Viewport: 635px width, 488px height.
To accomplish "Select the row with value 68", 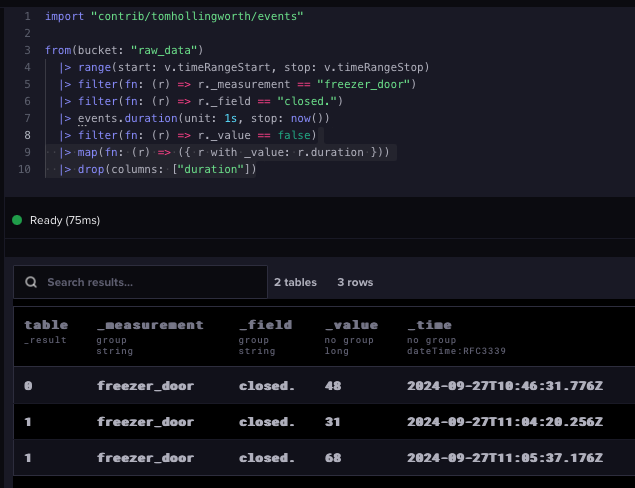I will coord(324,458).
